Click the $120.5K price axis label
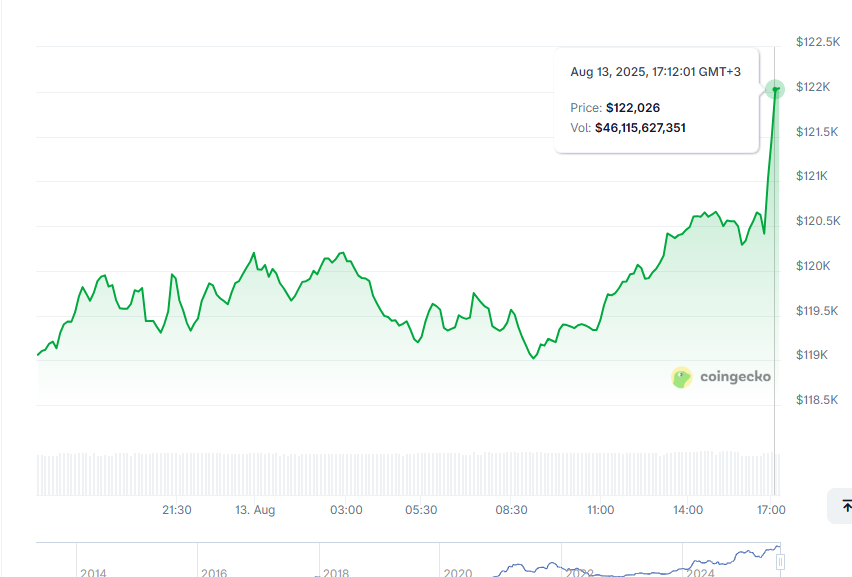 coord(818,221)
